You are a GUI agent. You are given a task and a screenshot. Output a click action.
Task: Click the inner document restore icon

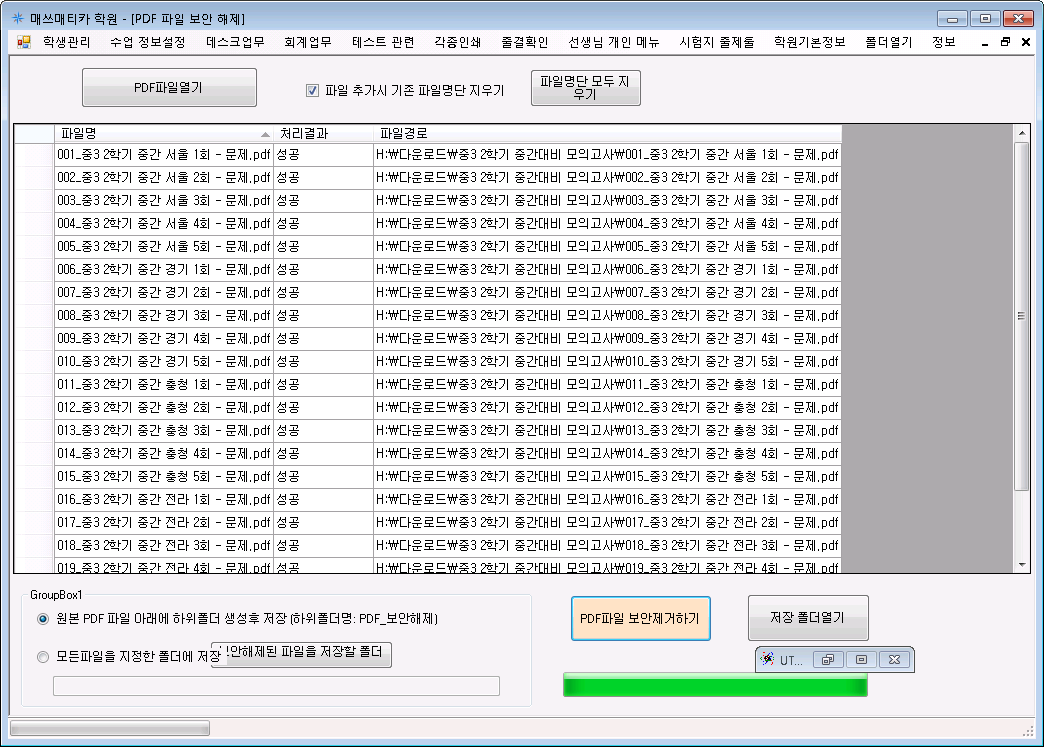click(x=1005, y=42)
